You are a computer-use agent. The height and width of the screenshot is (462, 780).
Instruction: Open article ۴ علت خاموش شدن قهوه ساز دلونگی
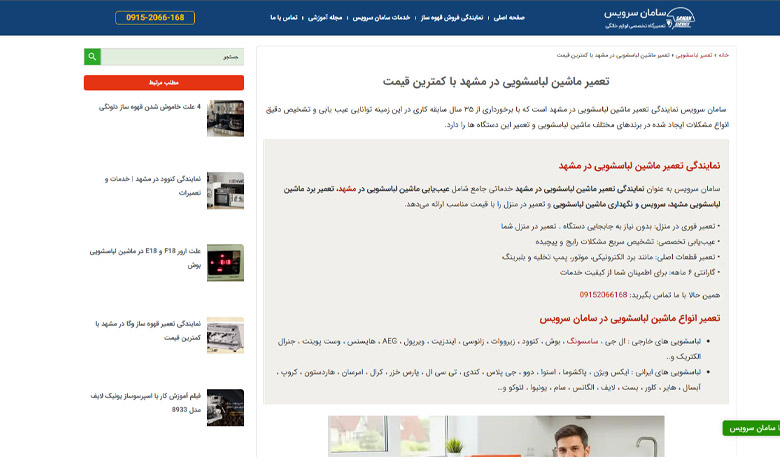[150, 107]
